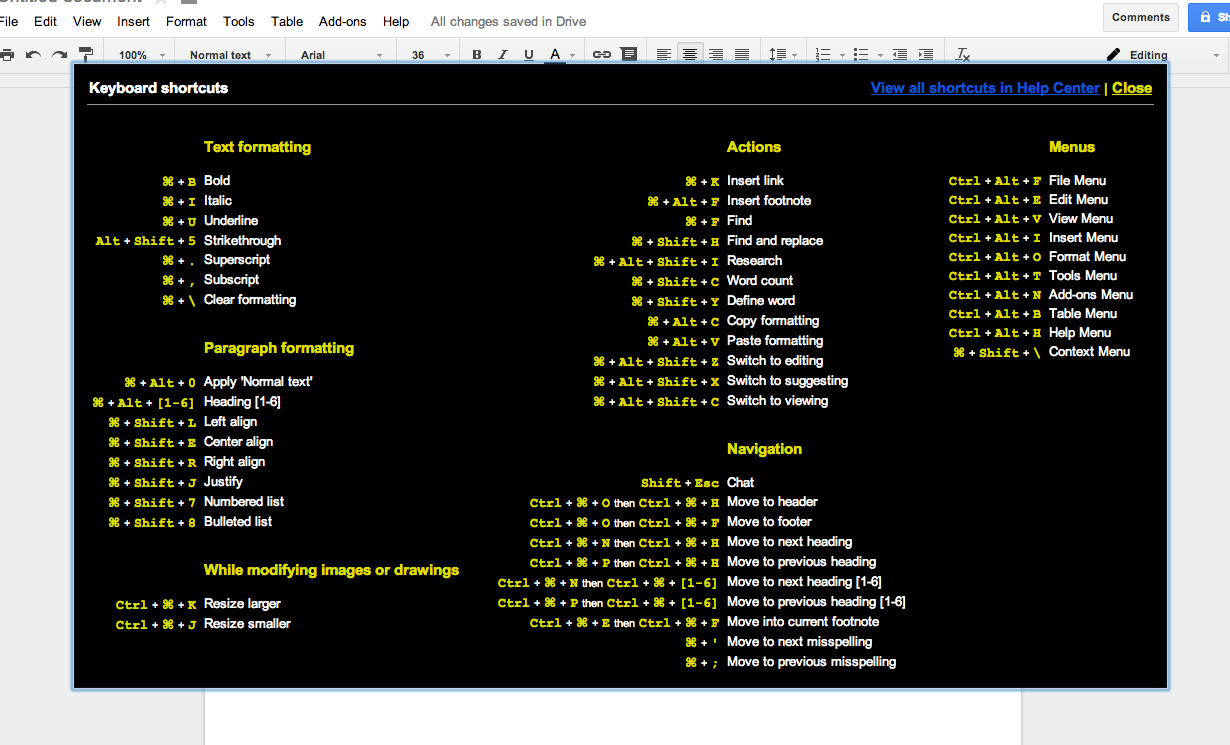The width and height of the screenshot is (1230, 745).
Task: Follow View all shortcuts in Help Center link
Action: pos(985,88)
